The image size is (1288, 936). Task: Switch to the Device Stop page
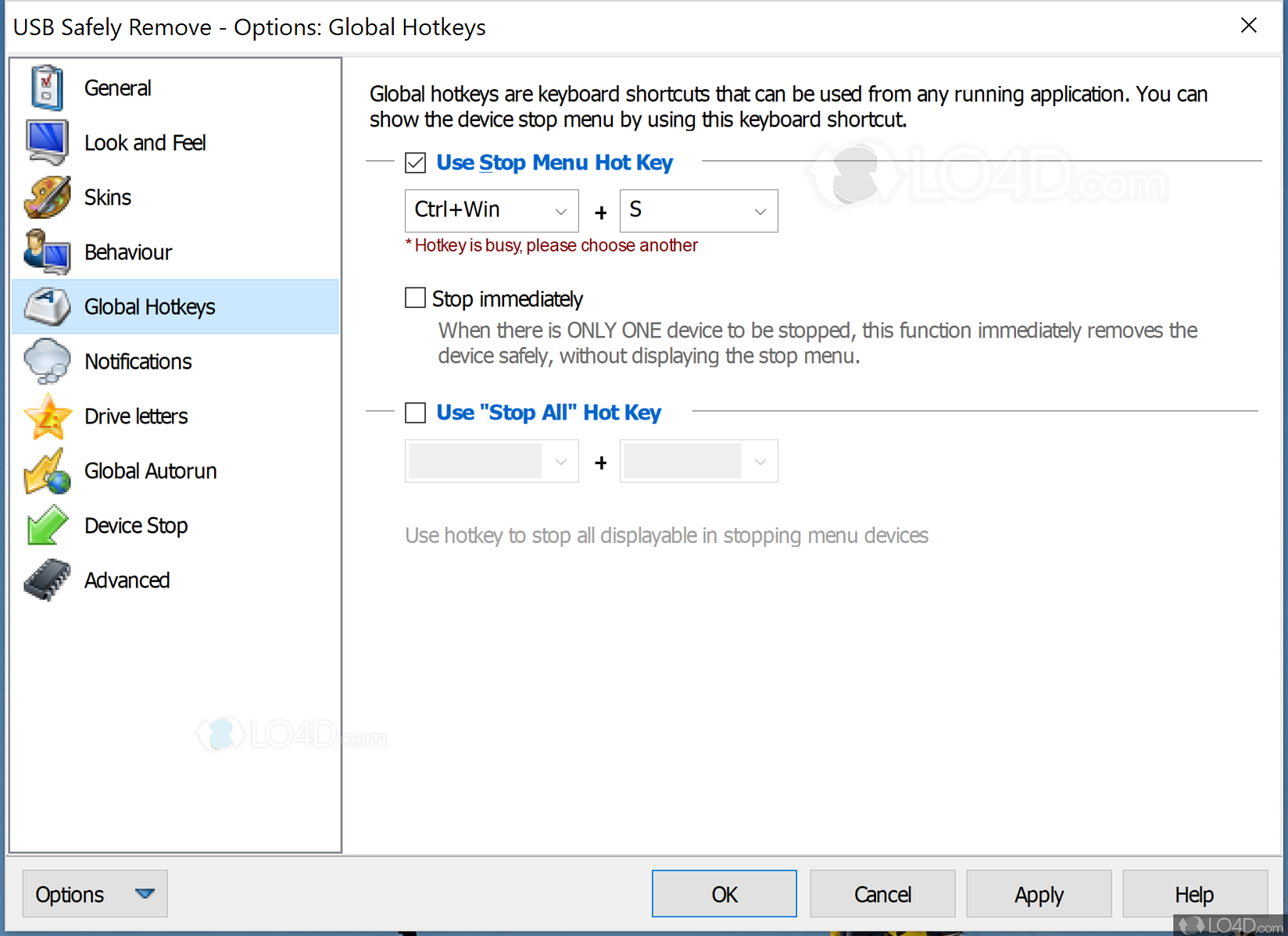coord(135,525)
